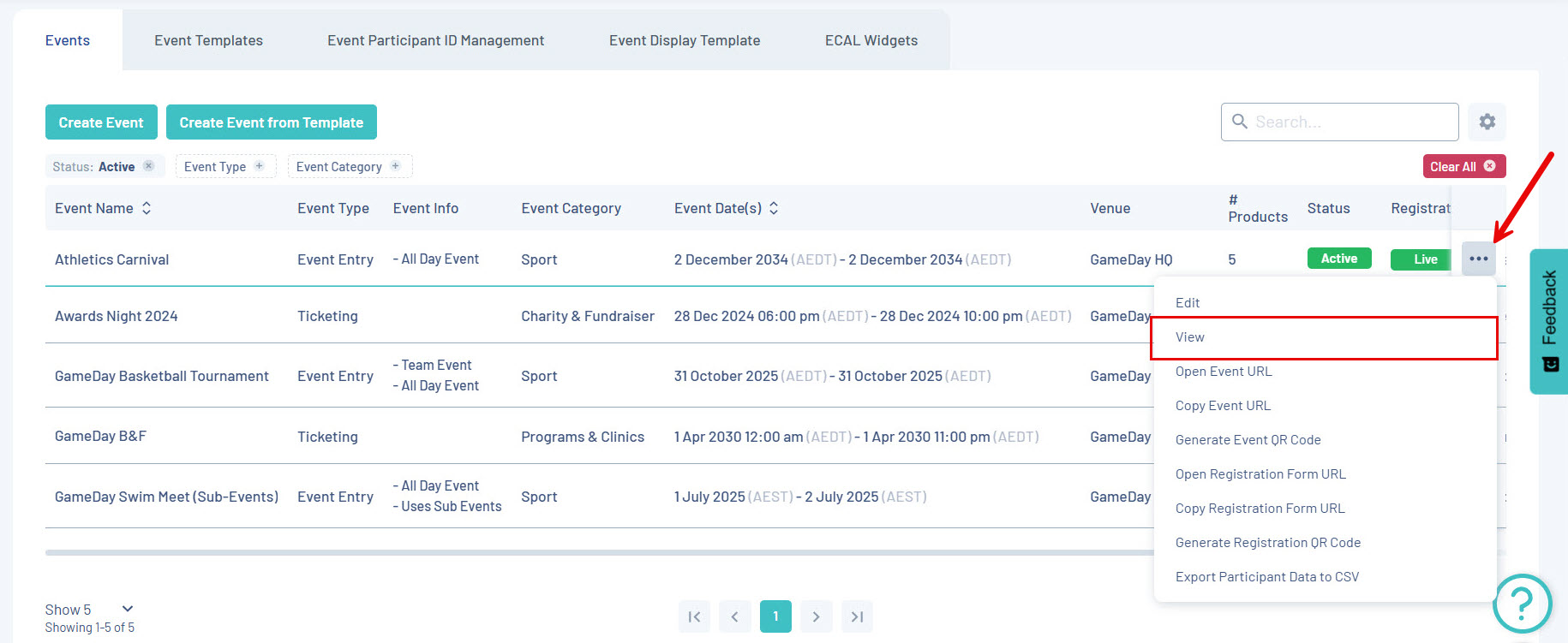Go to the next page arrow
Viewport: 1568px width, 643px height.
[x=816, y=616]
